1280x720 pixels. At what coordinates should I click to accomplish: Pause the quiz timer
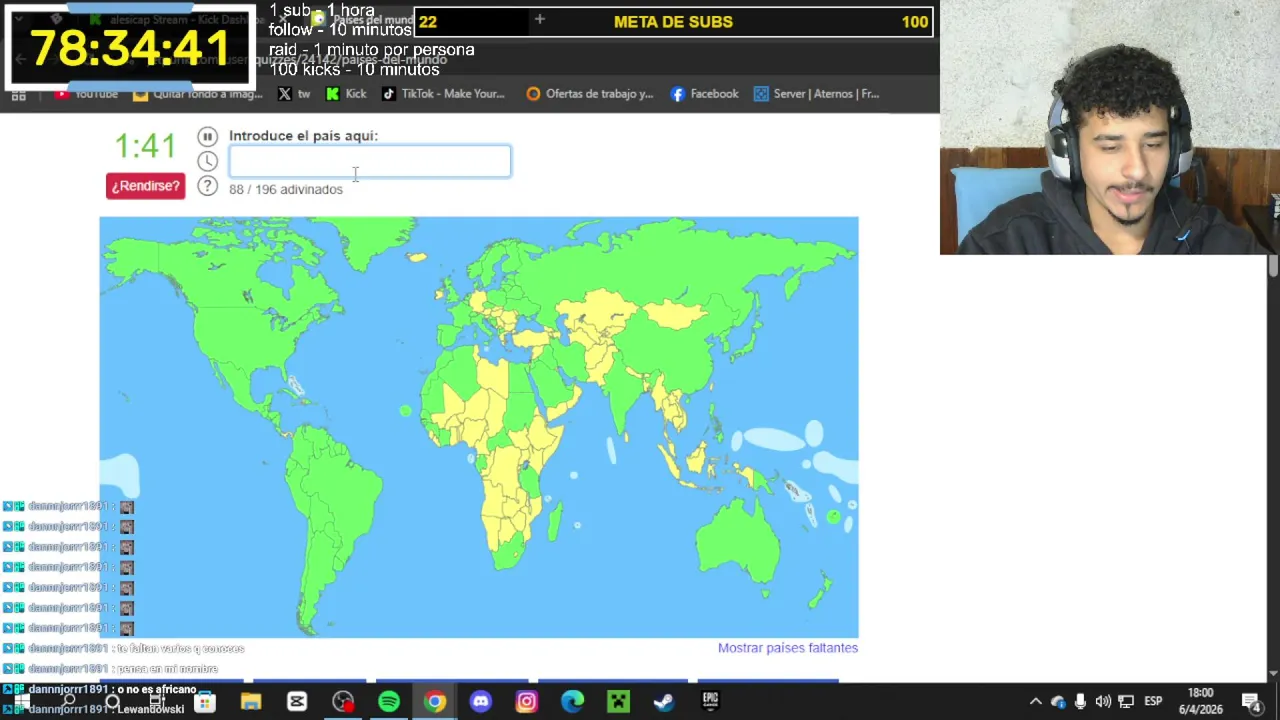pos(207,136)
